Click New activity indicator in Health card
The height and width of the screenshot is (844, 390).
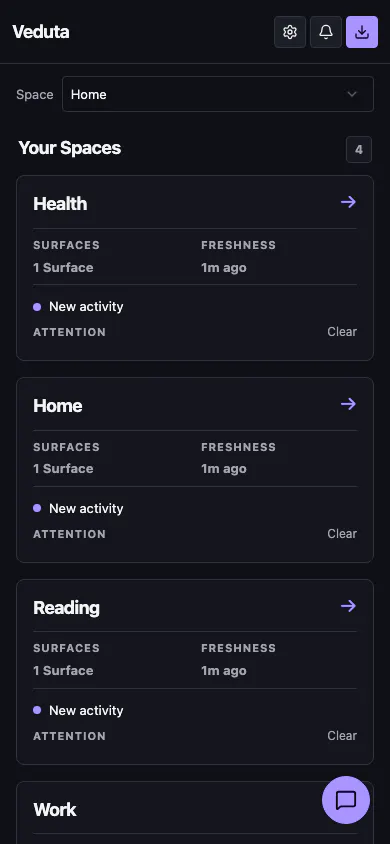click(x=79, y=306)
